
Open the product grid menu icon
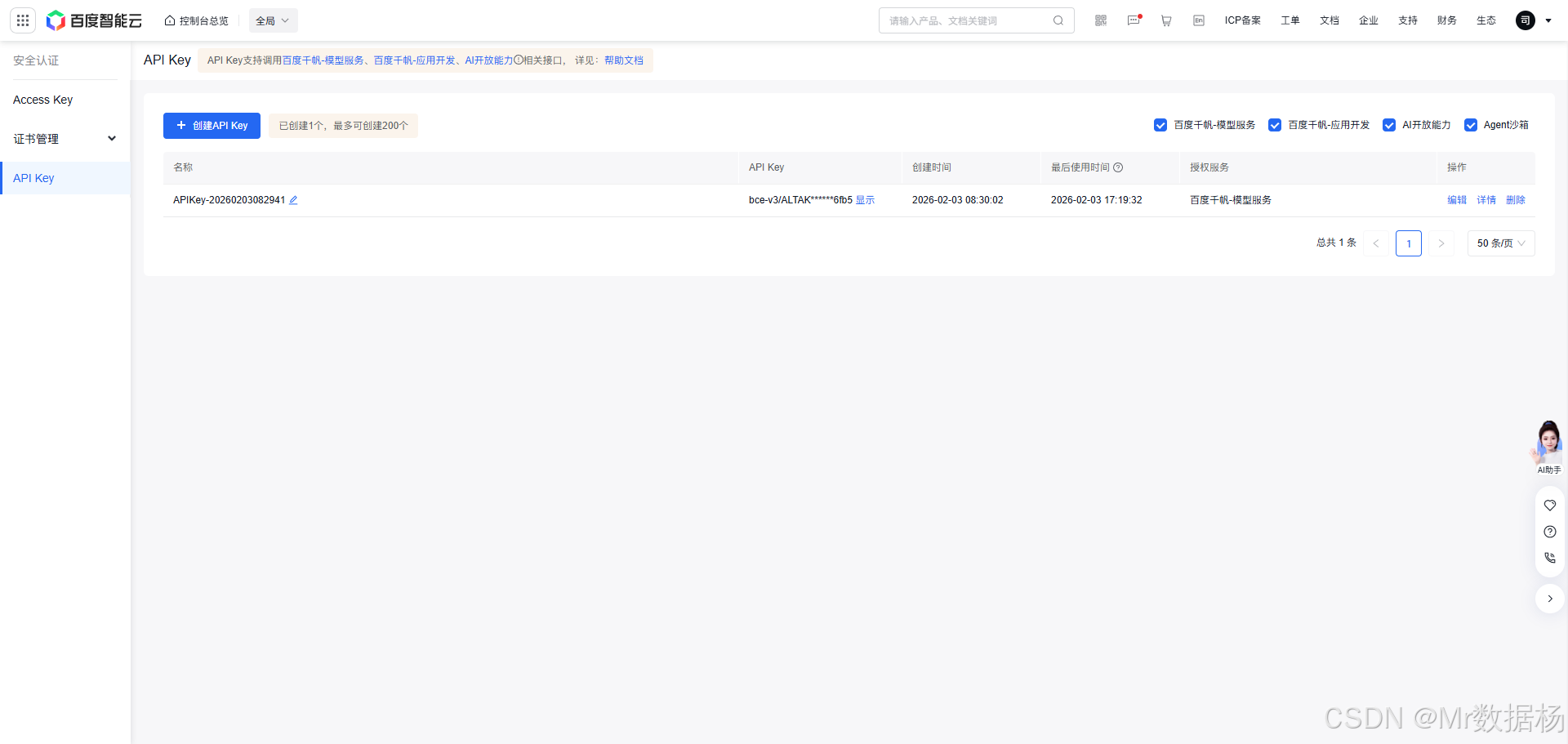point(23,20)
